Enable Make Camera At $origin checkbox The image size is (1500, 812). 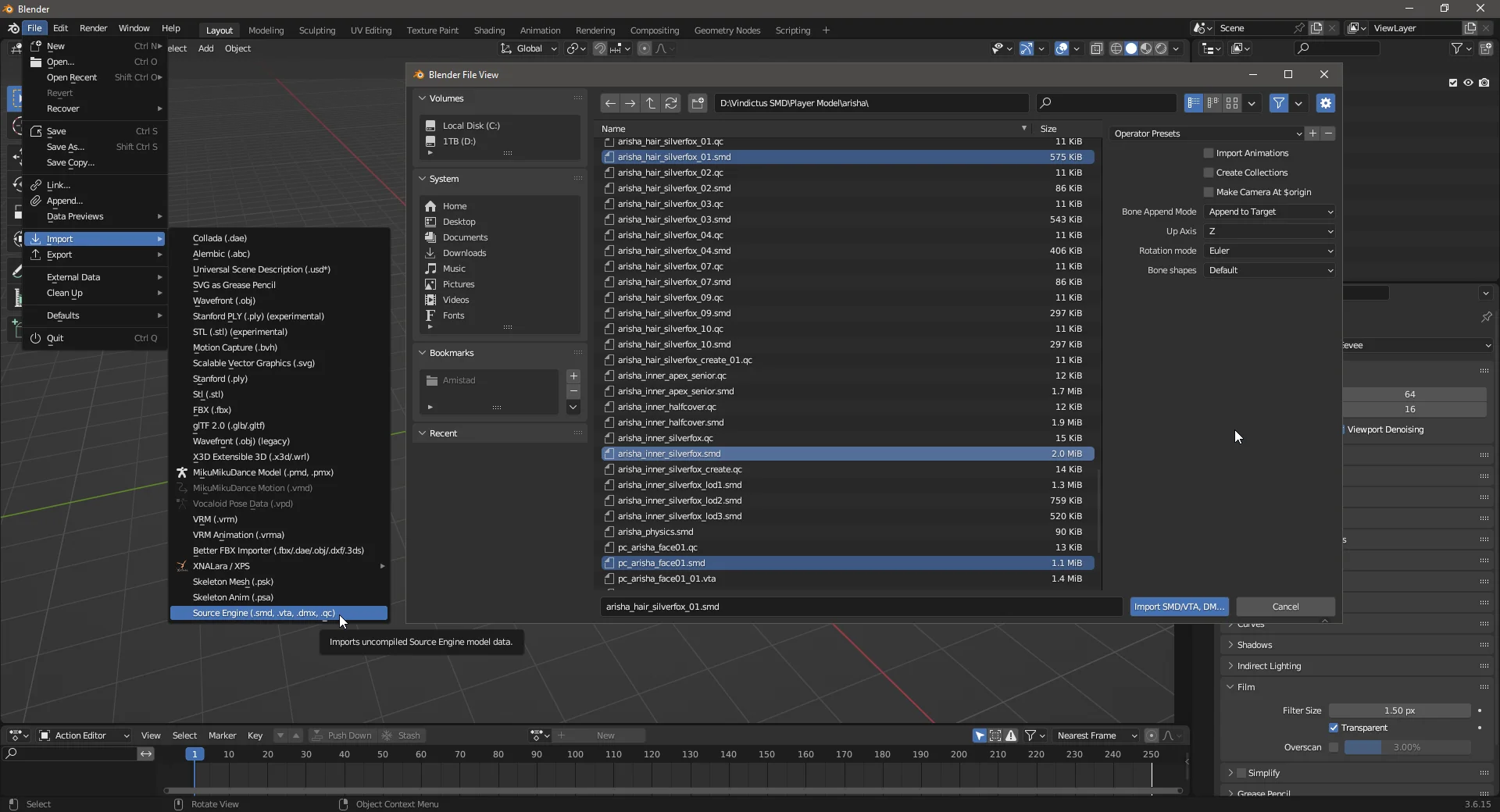pos(1209,192)
